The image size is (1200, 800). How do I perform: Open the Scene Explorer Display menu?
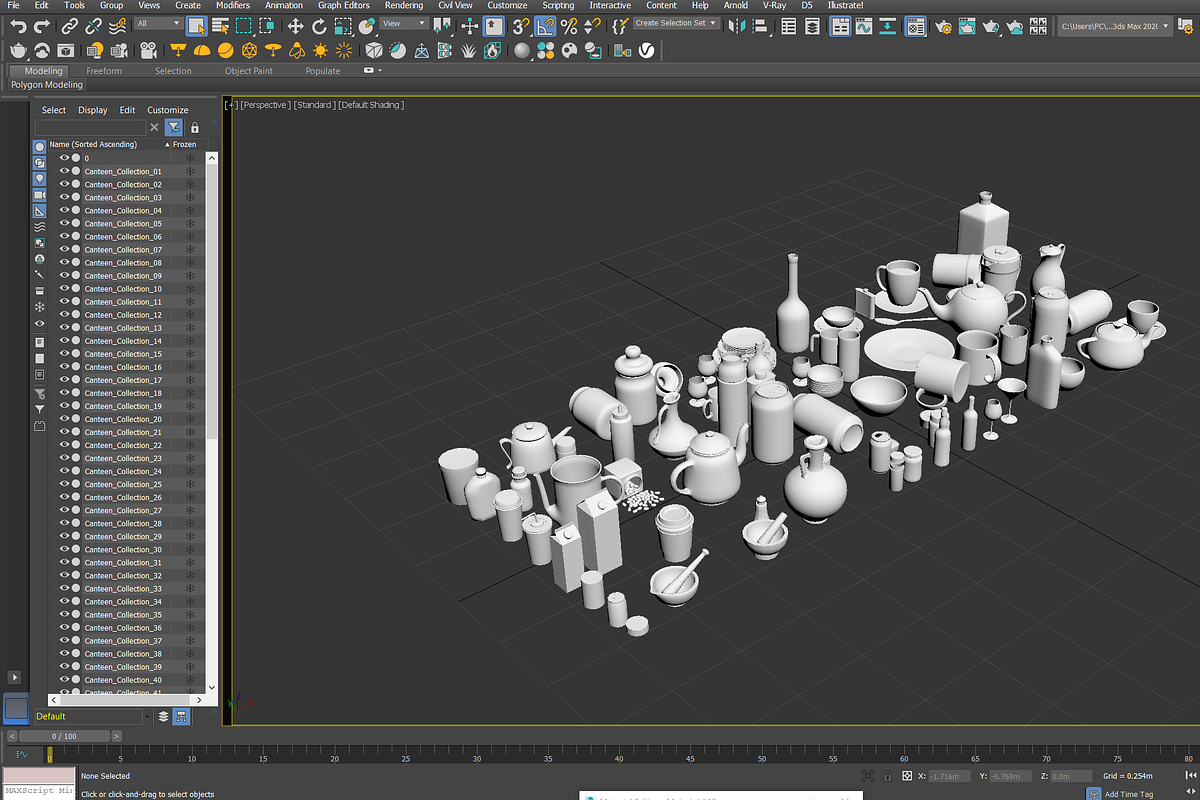click(x=93, y=110)
